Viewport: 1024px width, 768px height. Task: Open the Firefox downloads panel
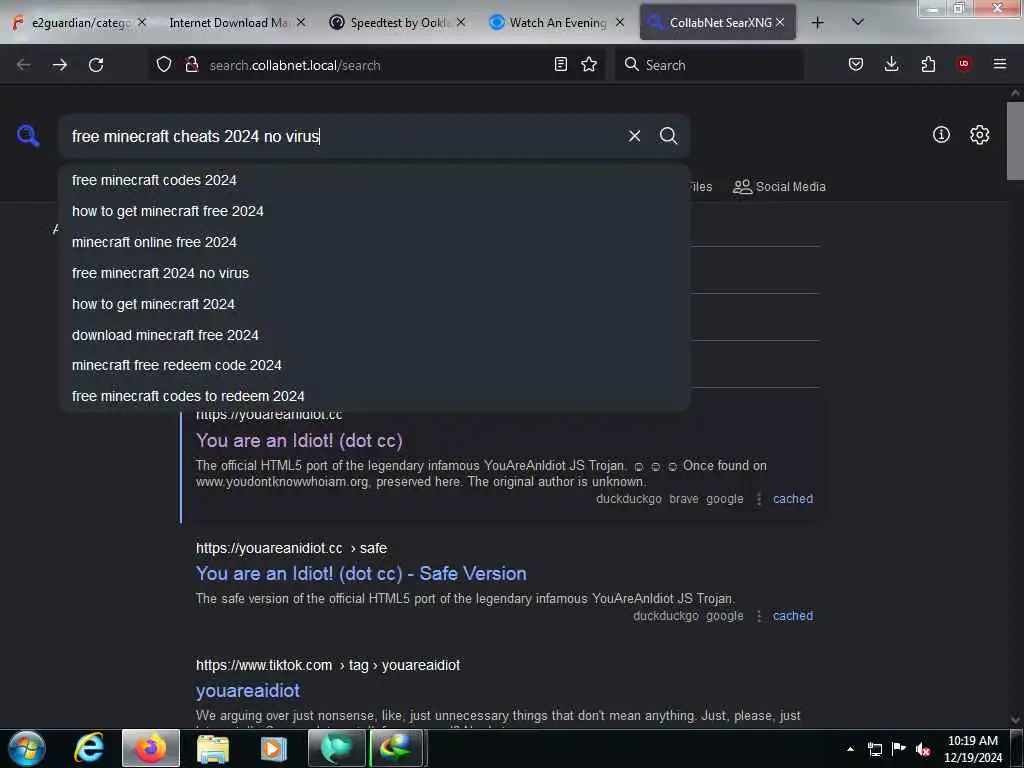point(891,64)
